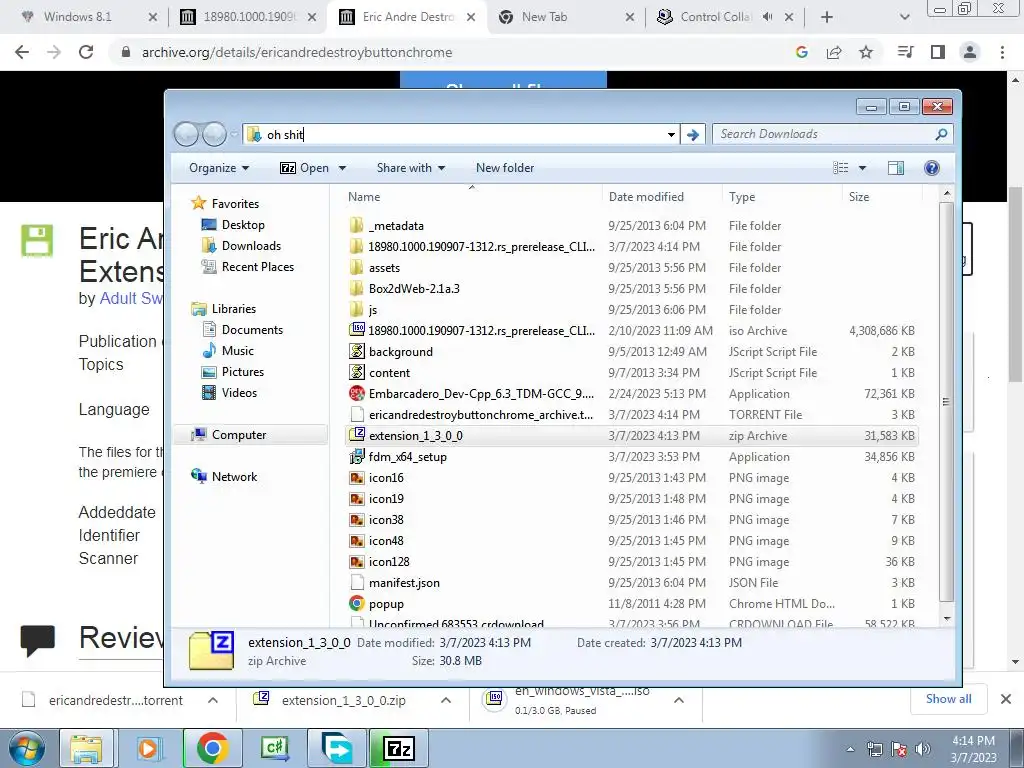The image size is (1024, 768).
Task: Click the Google icon in the address bar
Action: [802, 52]
